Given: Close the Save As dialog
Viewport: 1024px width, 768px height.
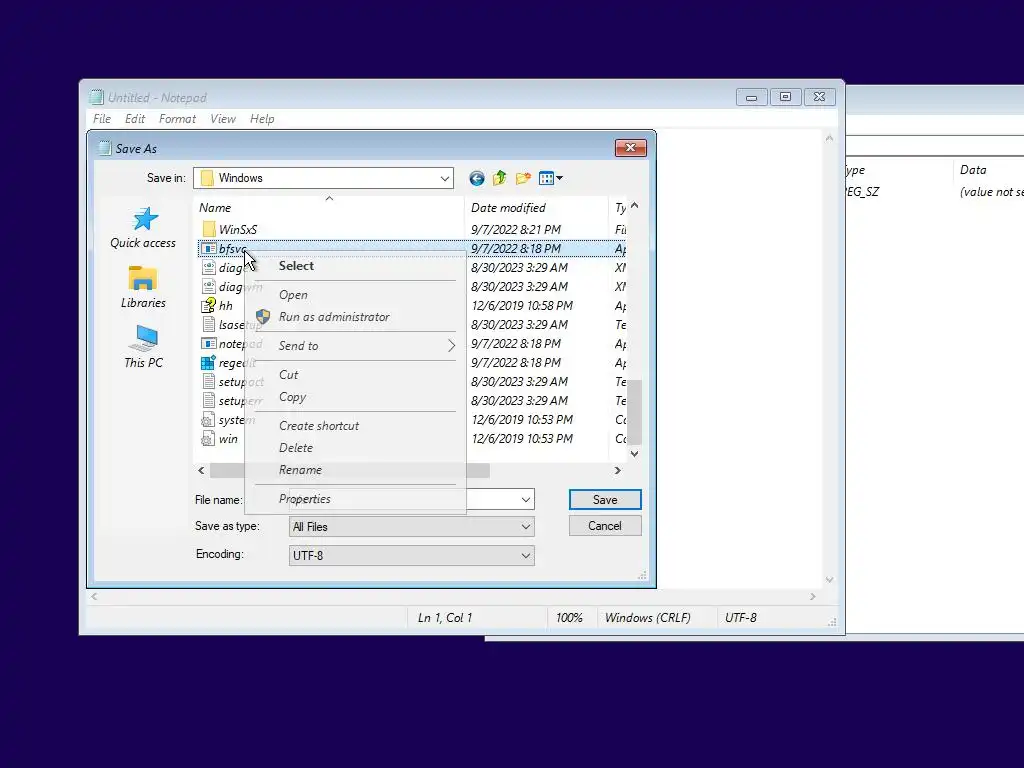Looking at the screenshot, I should pyautogui.click(x=630, y=148).
